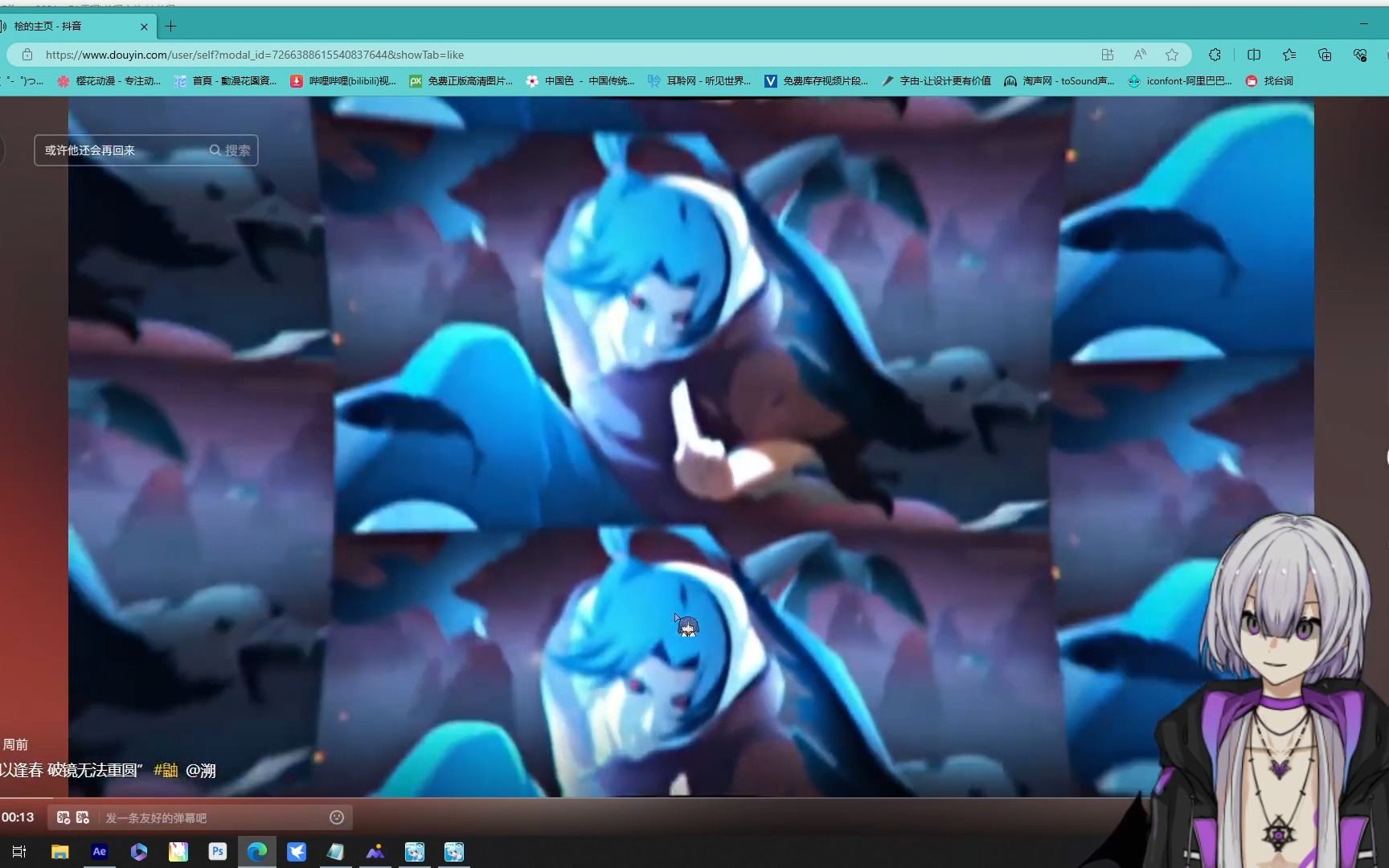Open a new browser tab

170,27
